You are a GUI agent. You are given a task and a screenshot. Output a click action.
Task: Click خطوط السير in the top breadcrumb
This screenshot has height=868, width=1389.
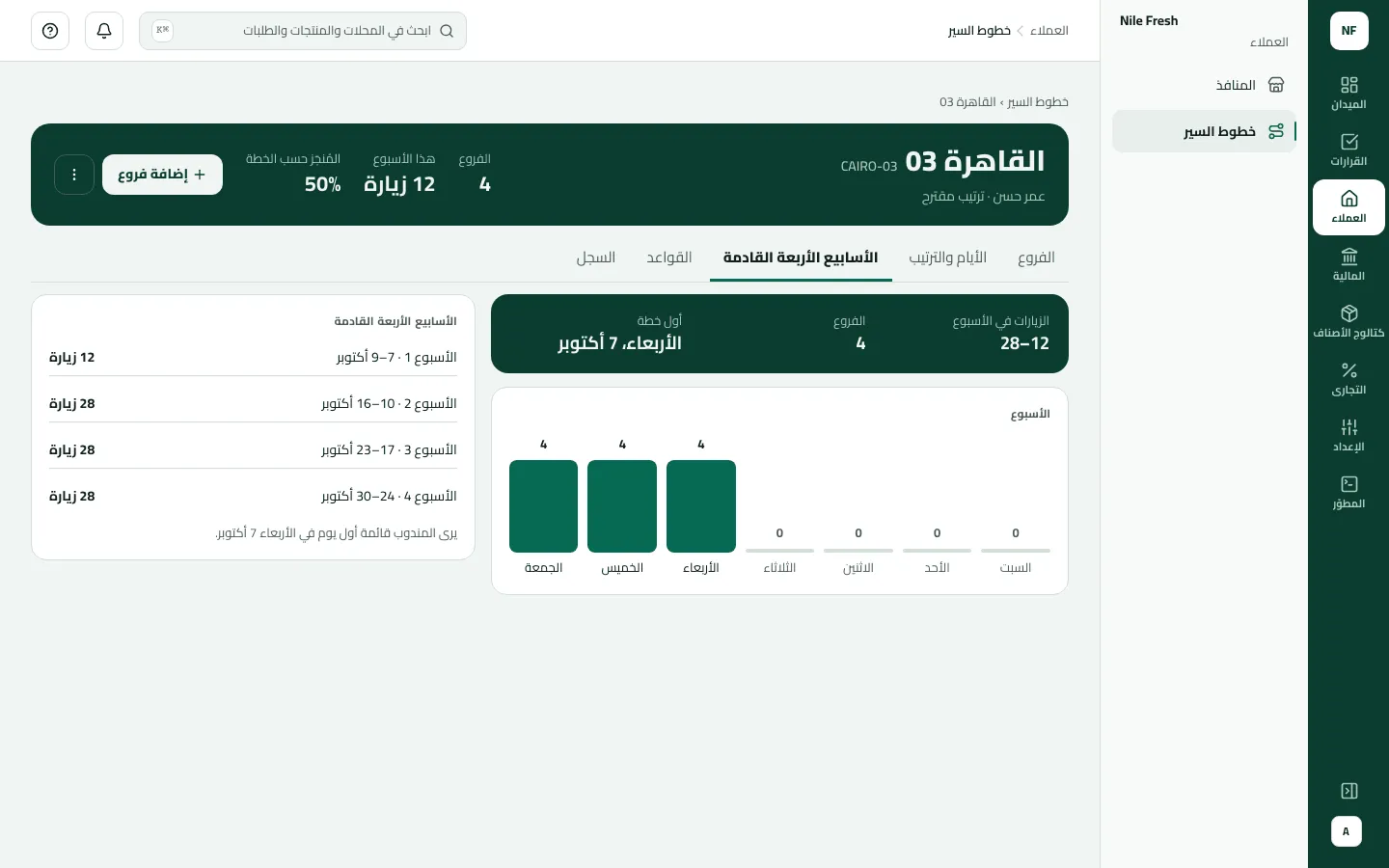point(979,31)
